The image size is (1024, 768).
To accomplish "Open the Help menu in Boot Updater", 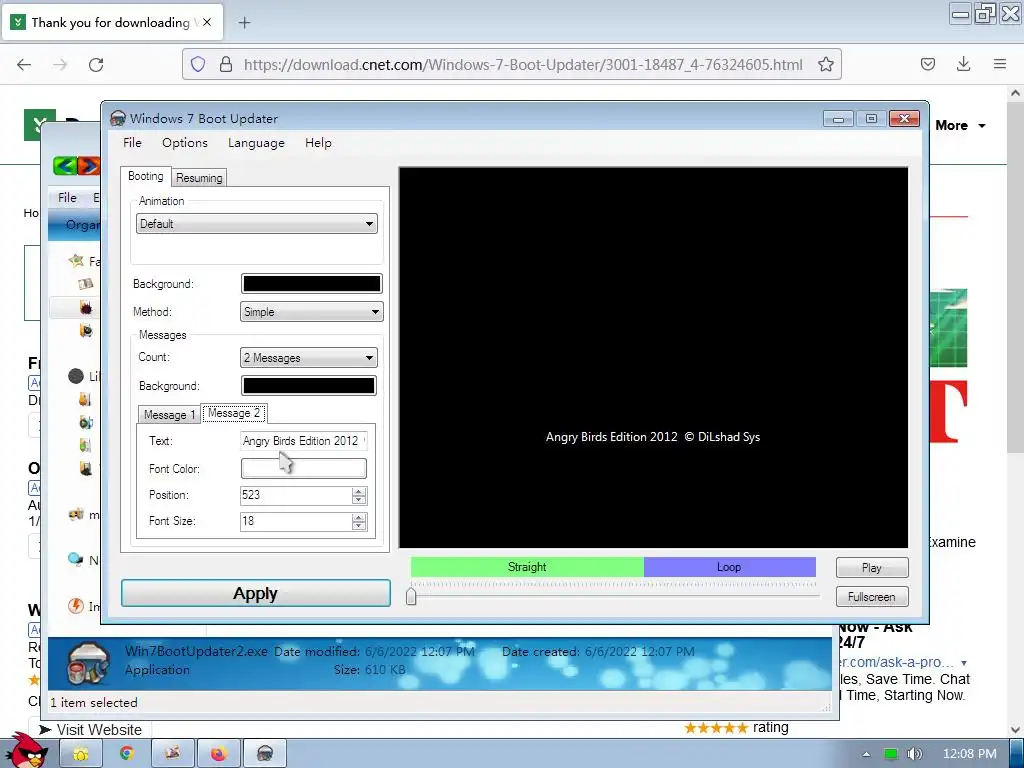I will point(318,142).
